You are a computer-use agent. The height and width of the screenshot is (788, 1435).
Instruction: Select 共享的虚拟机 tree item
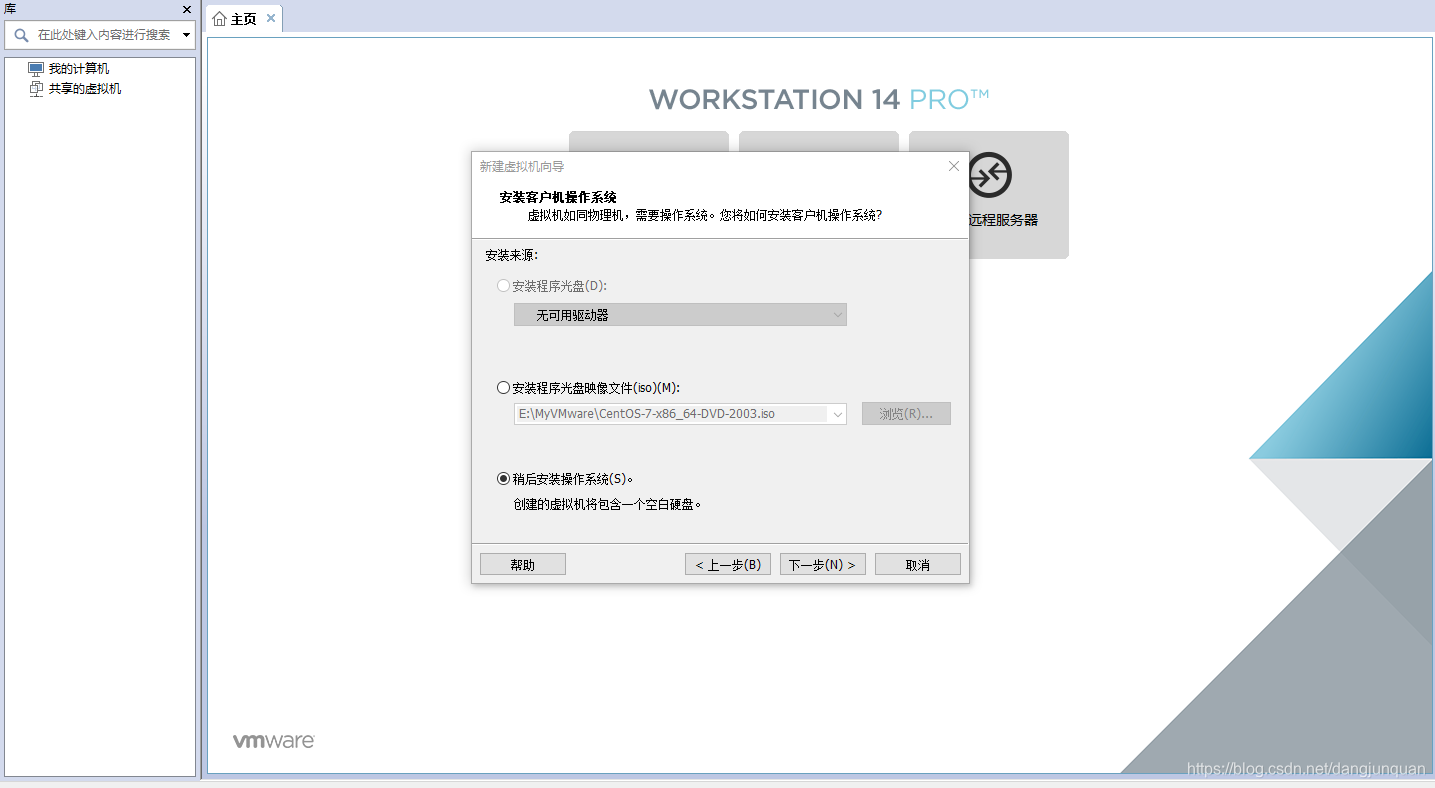(x=85, y=89)
